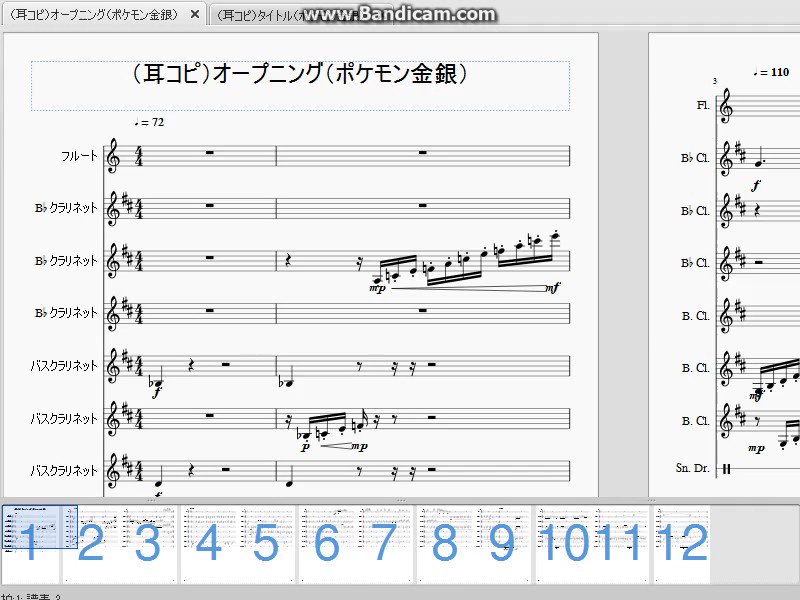The height and width of the screenshot is (600, 800).
Task: Select the whole rest in the フルート first measure
Action: (x=210, y=153)
